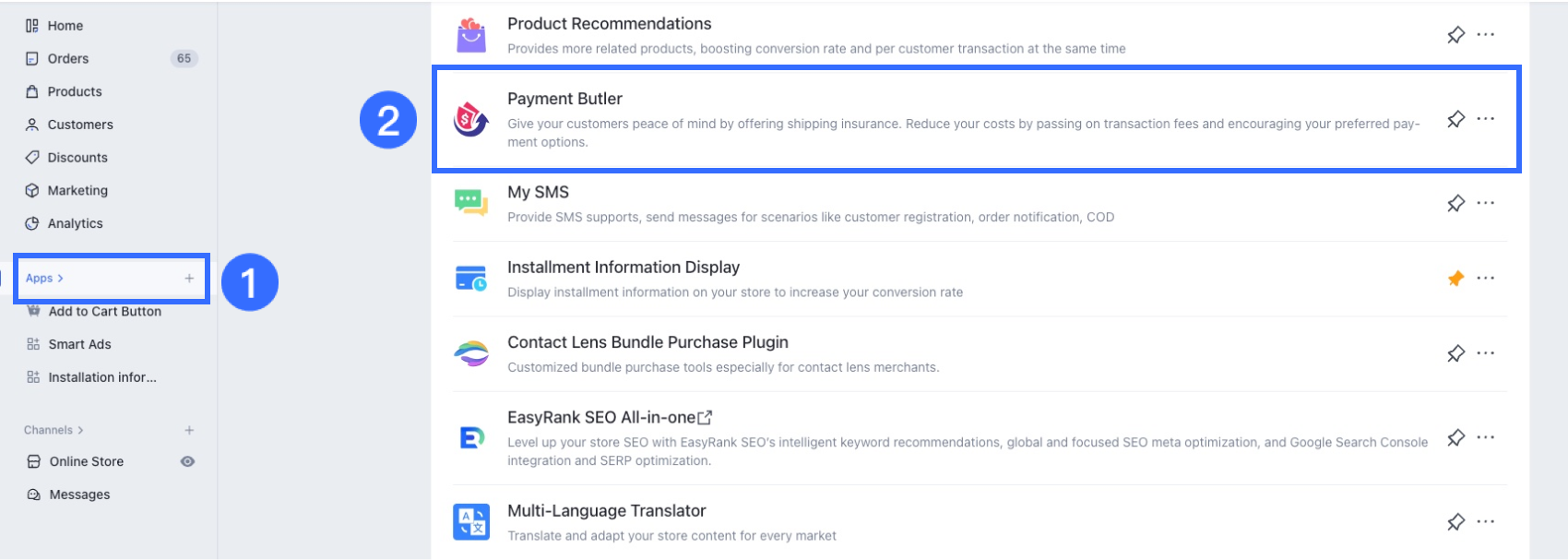Image resolution: width=1568 pixels, height=560 pixels.
Task: Open the Installment Information Display title
Action: pos(623,268)
